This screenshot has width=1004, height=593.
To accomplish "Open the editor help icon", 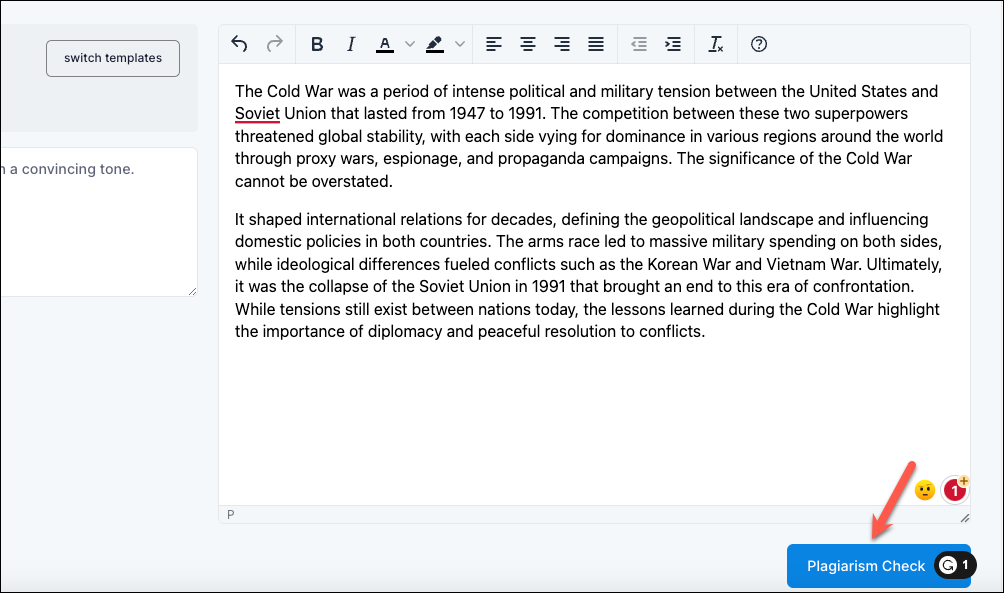I will click(759, 44).
